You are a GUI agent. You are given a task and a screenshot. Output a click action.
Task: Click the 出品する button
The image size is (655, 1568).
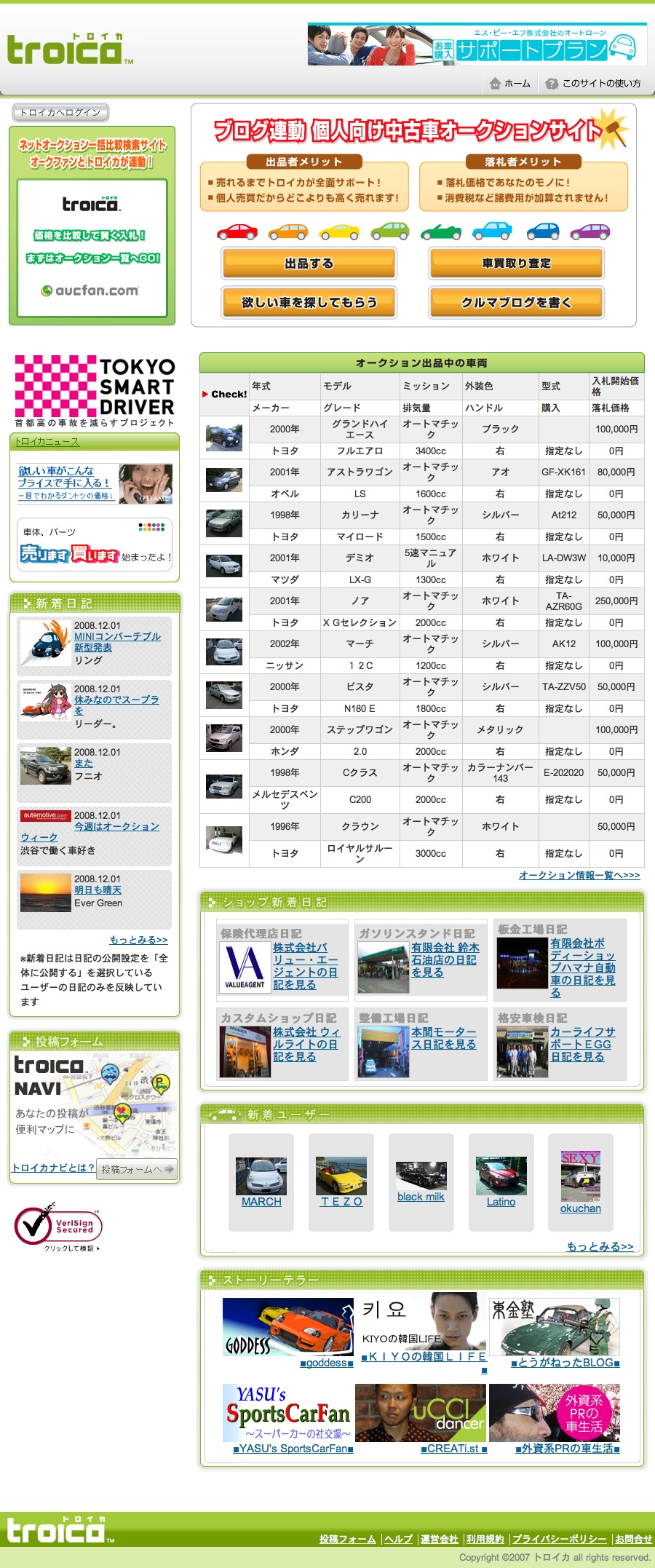pos(309,264)
